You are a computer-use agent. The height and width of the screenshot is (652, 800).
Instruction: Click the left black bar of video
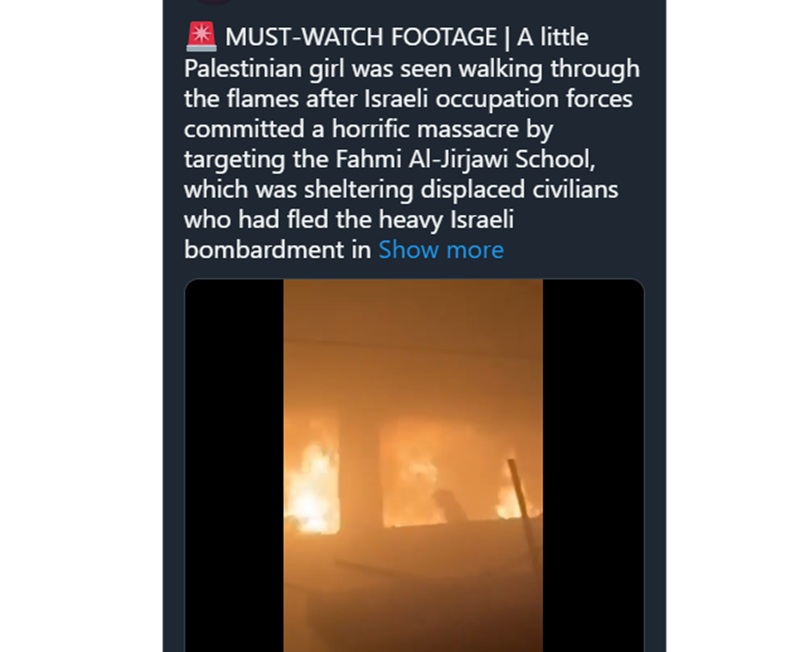tap(234, 465)
